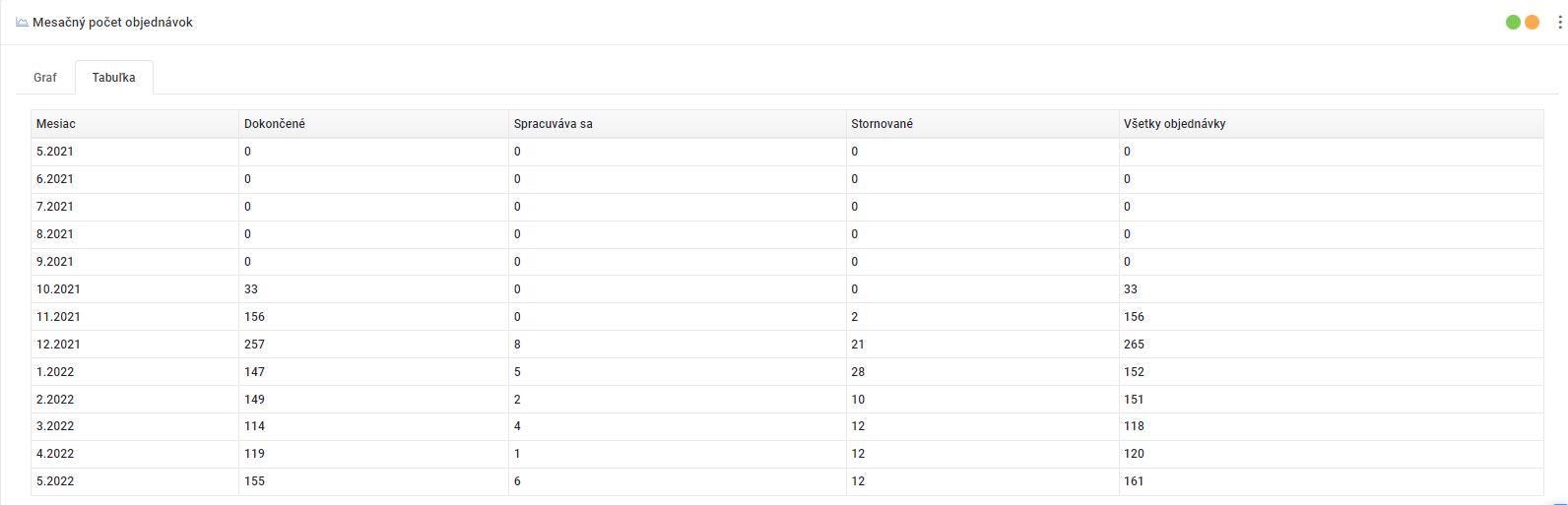
Task: Click the Stornované column header
Action: click(882, 124)
